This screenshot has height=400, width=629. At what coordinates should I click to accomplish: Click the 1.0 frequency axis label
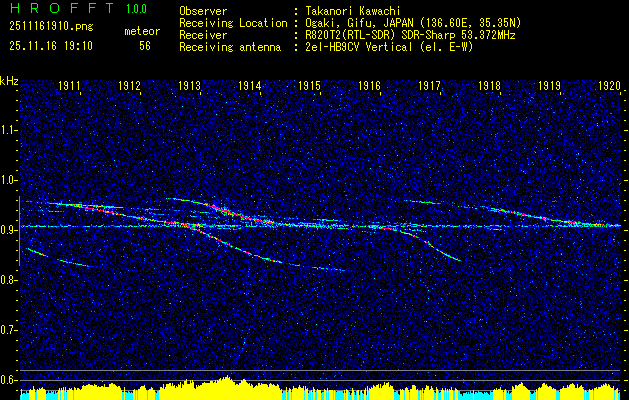pyautogui.click(x=8, y=180)
